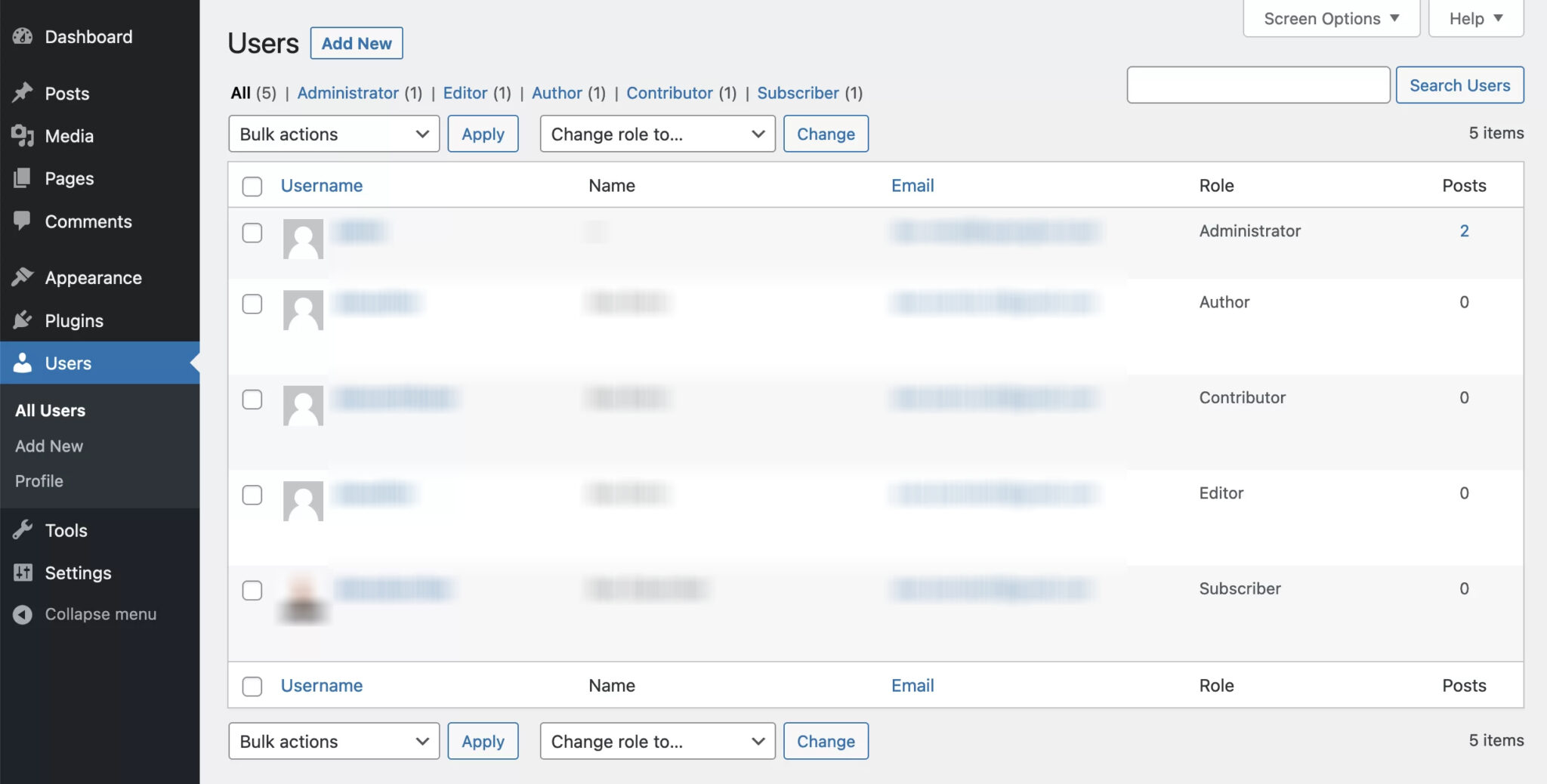Image resolution: width=1547 pixels, height=784 pixels.
Task: Click the Contributor user's avatar
Action: click(303, 406)
